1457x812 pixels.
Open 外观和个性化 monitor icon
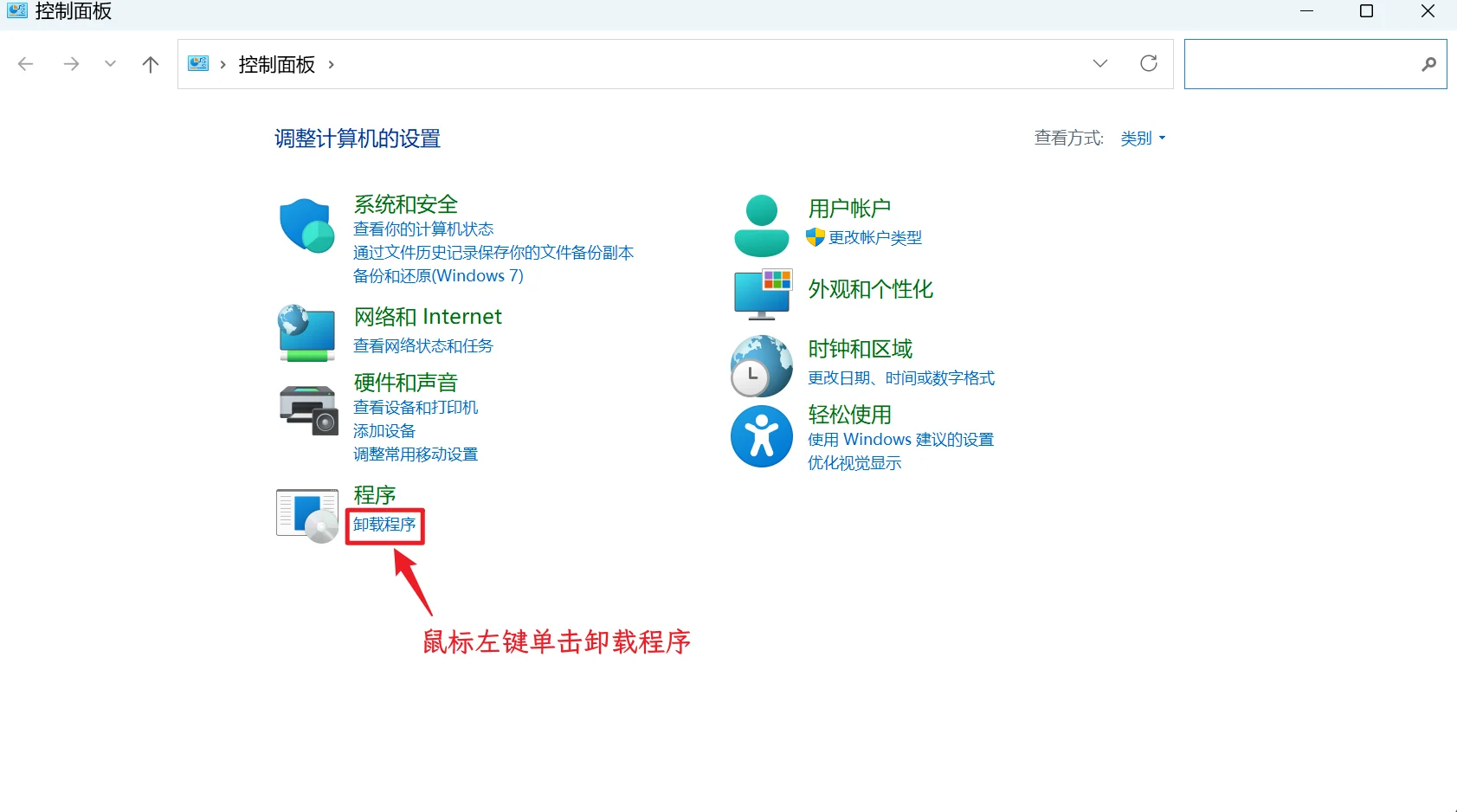pyautogui.click(x=761, y=293)
